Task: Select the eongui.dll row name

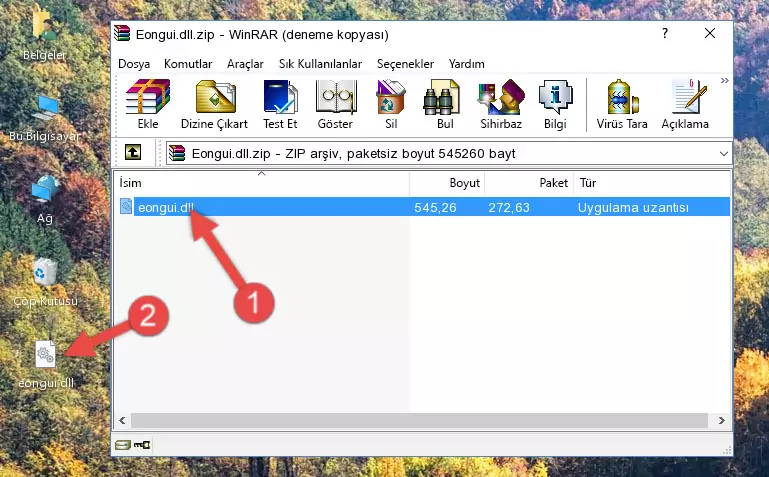Action: pyautogui.click(x=166, y=207)
